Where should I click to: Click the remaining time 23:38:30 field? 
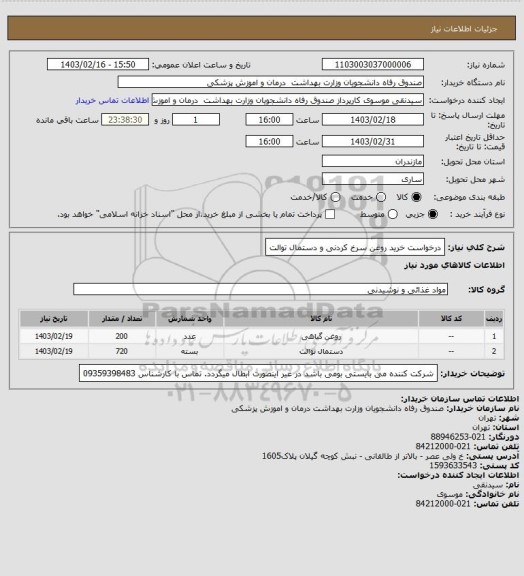(x=125, y=120)
